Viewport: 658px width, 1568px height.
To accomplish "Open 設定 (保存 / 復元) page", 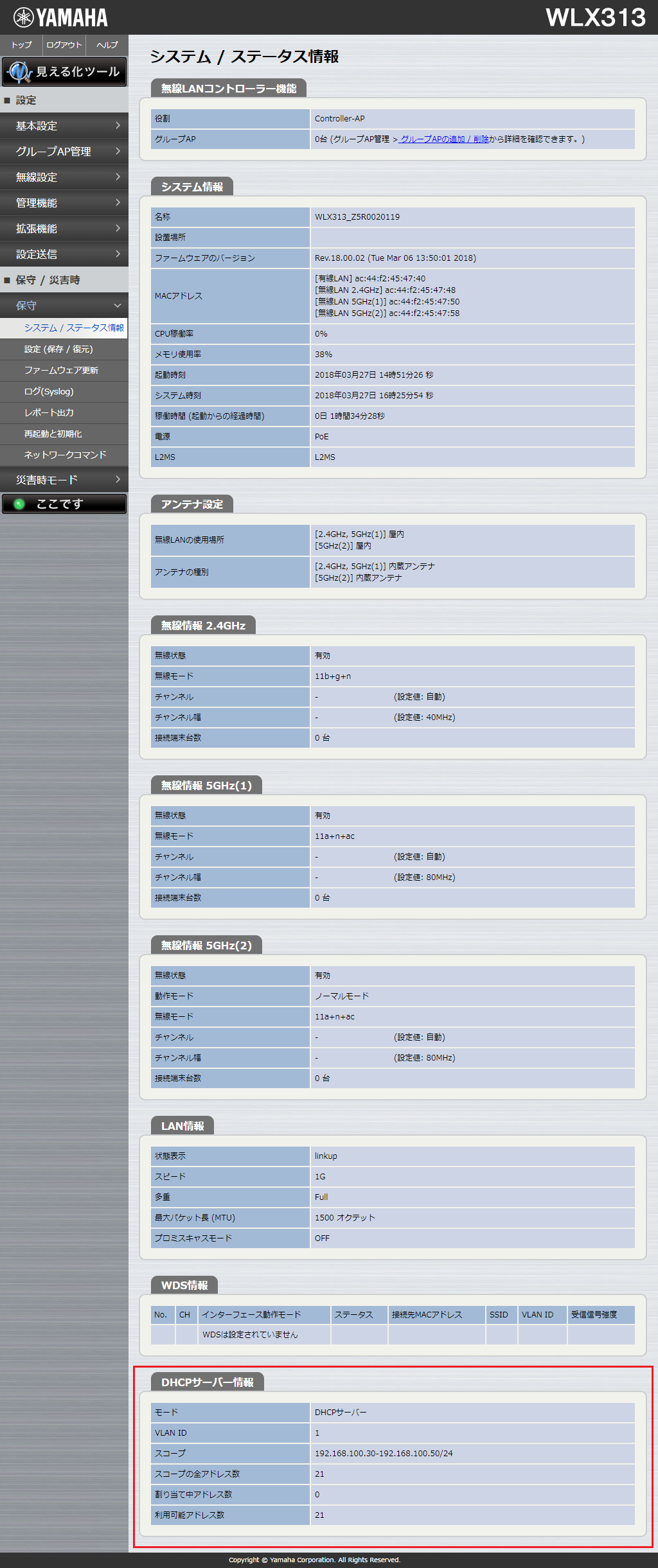I will [58, 349].
